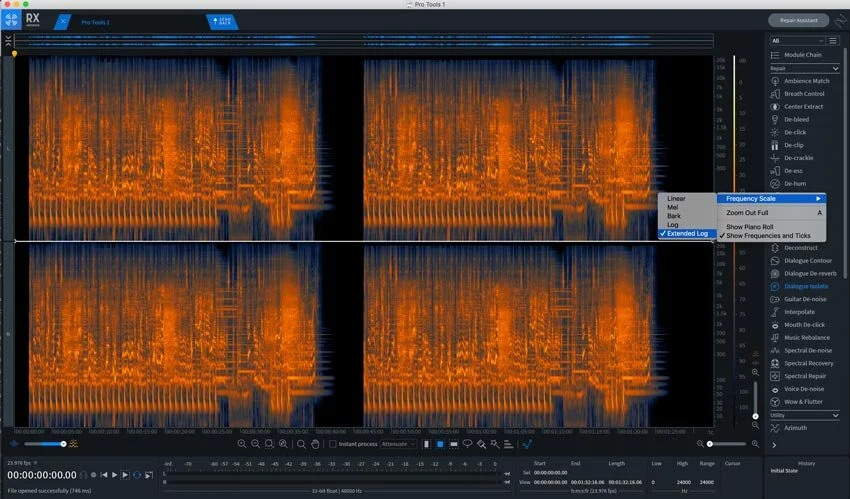Start playback with the play button

pyautogui.click(x=114, y=475)
